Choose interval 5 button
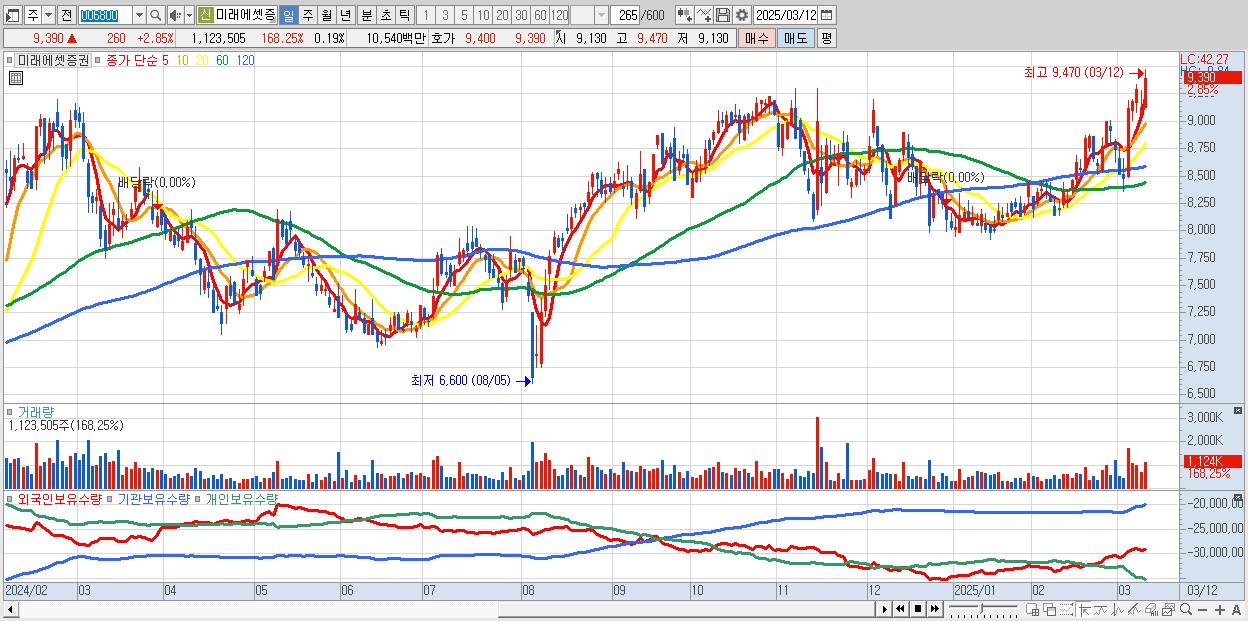 [x=464, y=15]
